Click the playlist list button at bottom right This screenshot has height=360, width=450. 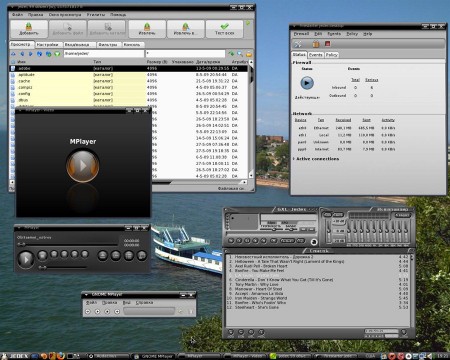404,332
